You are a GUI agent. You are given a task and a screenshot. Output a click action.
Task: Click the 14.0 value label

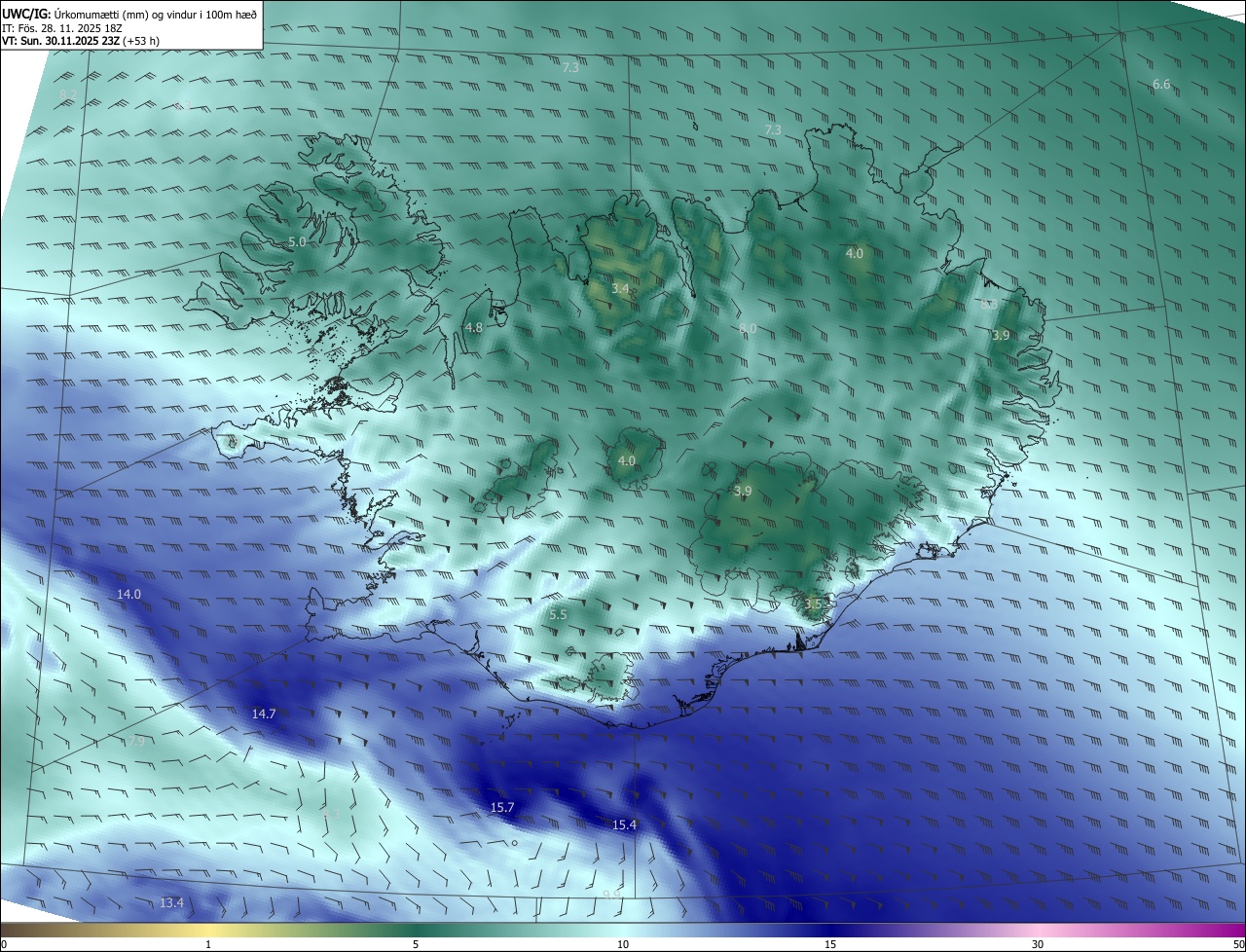click(x=128, y=595)
